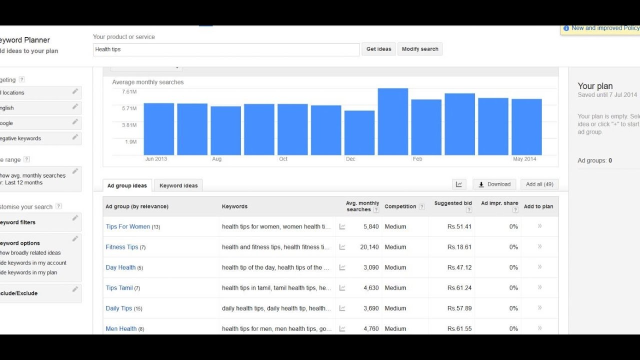Toggle the chart view icon beside Download
This screenshot has height=360, width=640.
[x=459, y=184]
